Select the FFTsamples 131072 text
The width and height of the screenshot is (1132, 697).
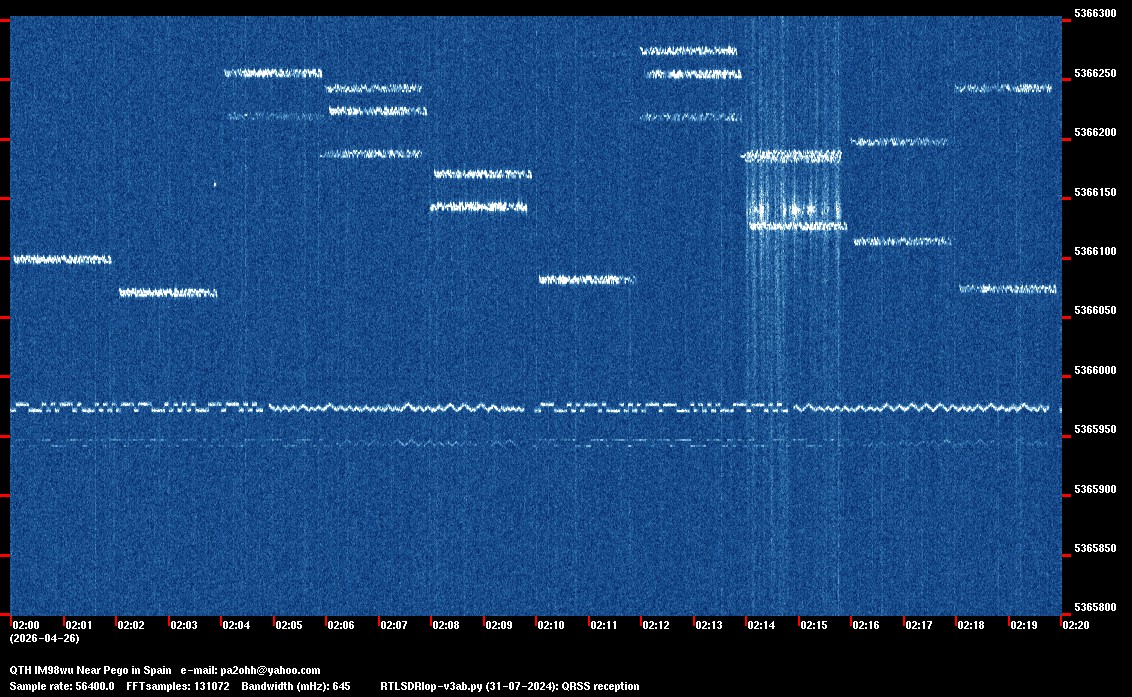[x=179, y=686]
